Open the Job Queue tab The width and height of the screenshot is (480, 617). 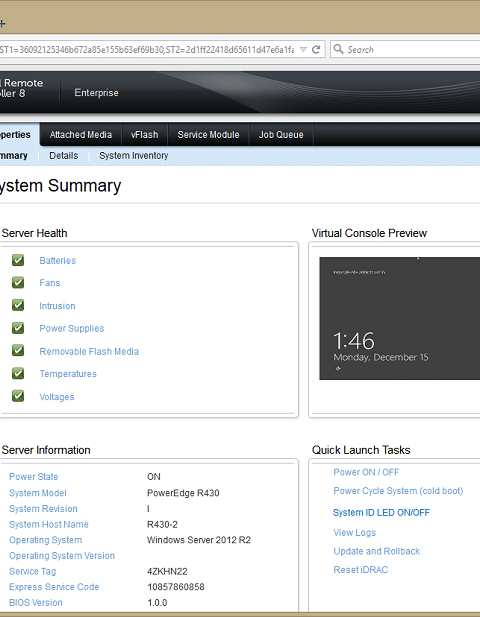pyautogui.click(x=281, y=135)
